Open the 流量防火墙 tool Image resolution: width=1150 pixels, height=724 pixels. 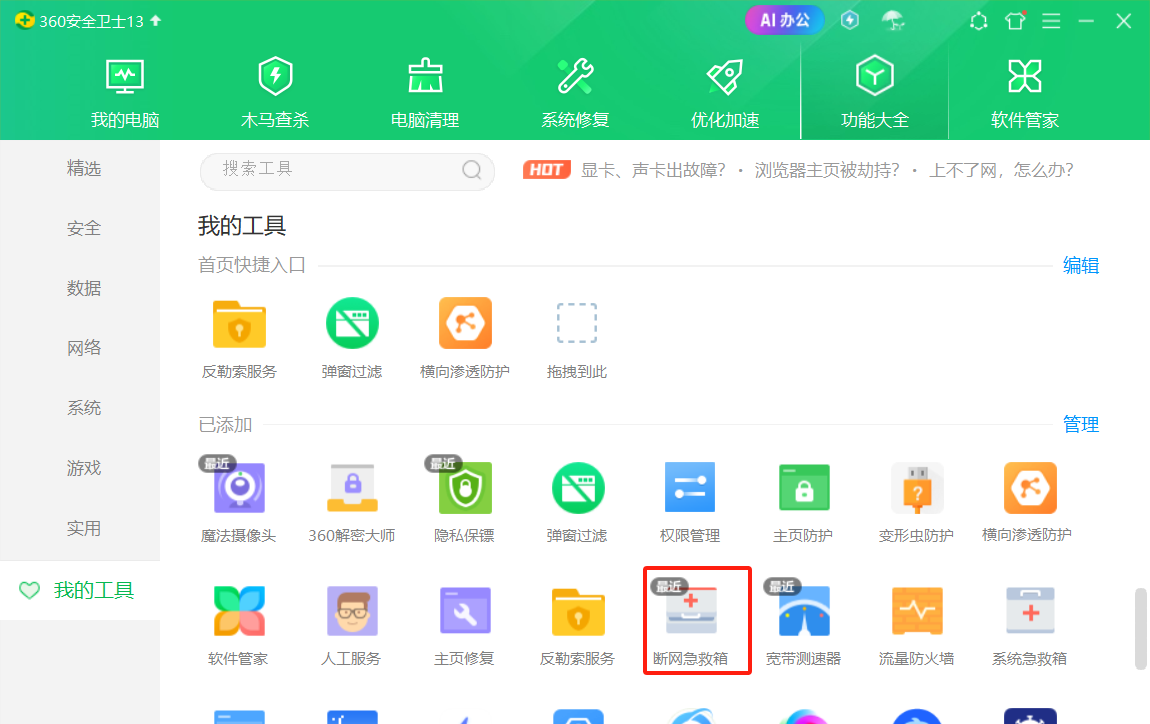pyautogui.click(x=916, y=612)
